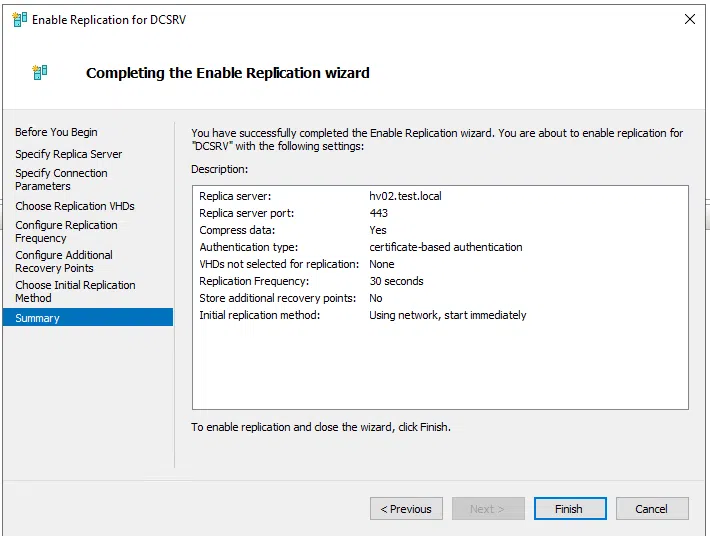Open the Specify Replica Server step

click(x=68, y=154)
